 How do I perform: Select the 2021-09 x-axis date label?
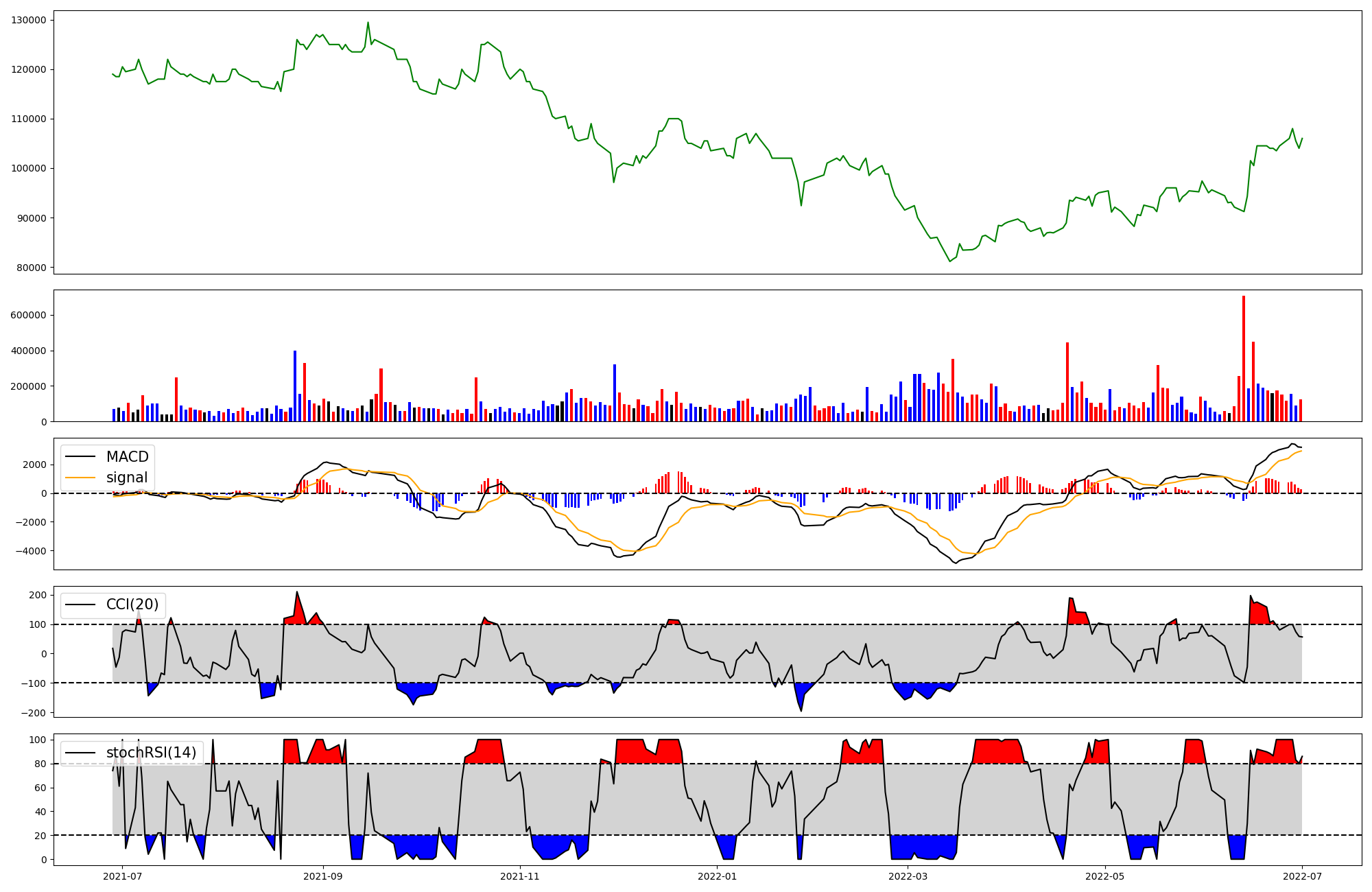click(322, 876)
